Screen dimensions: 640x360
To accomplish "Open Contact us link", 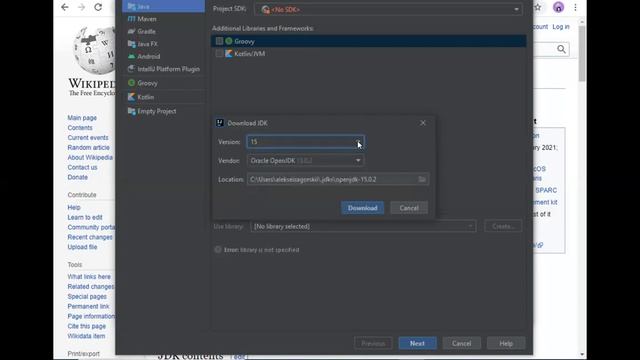I will 82,167.
